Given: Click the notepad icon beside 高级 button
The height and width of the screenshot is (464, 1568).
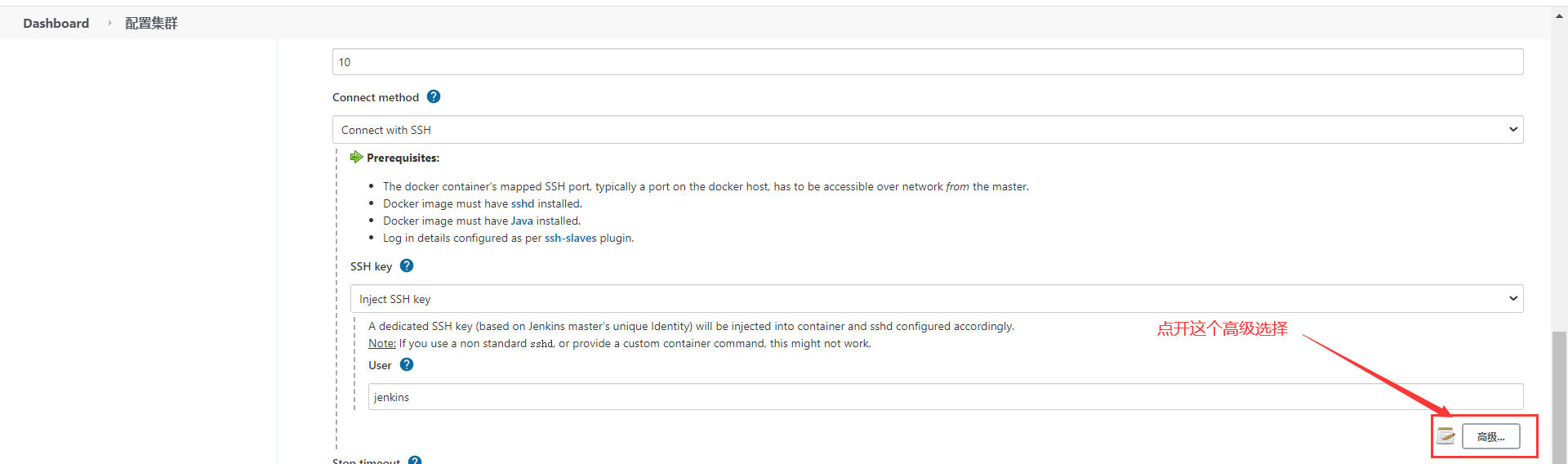Looking at the screenshot, I should point(1445,436).
